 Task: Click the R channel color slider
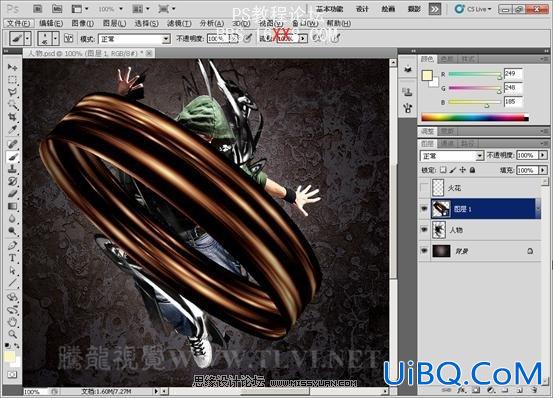475,74
